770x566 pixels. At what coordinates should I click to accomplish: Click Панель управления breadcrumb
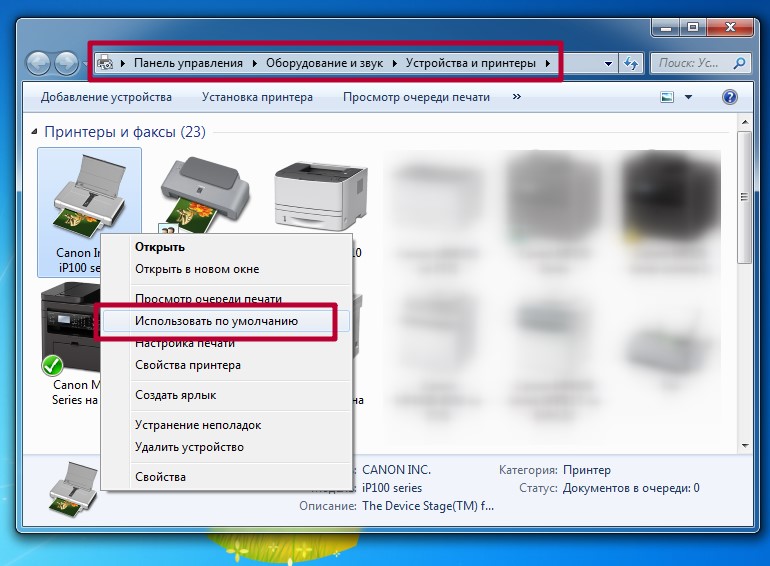pyautogui.click(x=189, y=63)
